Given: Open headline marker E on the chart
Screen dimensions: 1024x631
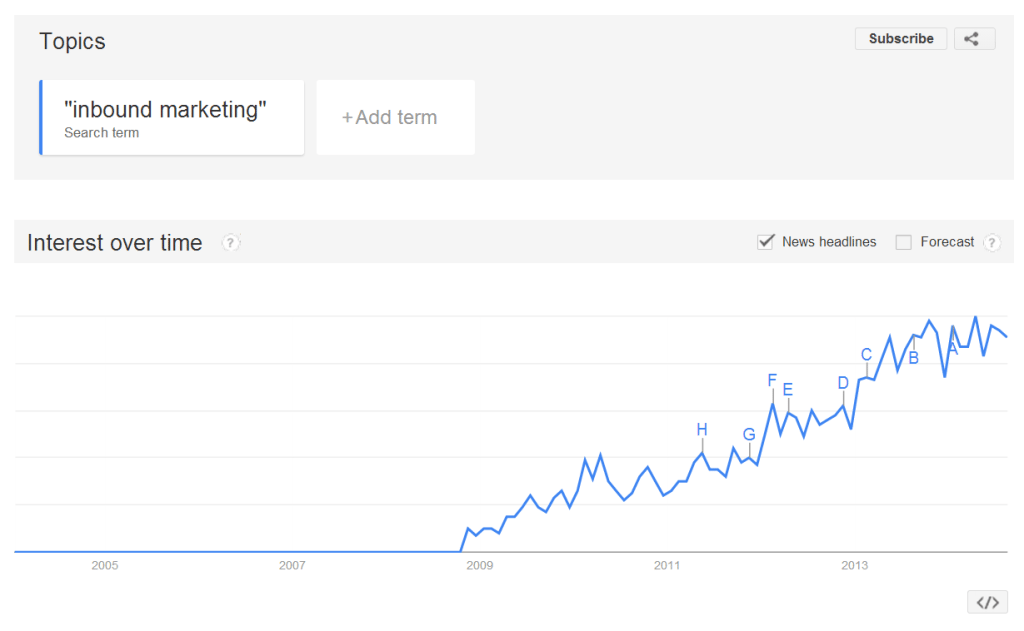Looking at the screenshot, I should coord(788,389).
